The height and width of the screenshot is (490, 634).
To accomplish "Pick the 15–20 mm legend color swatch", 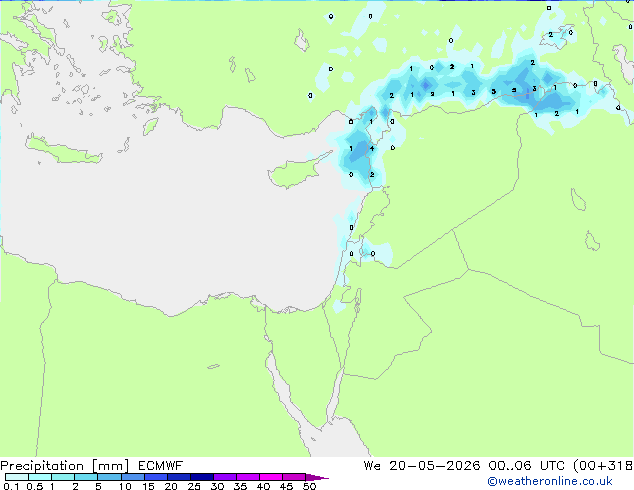I will coord(155,477).
